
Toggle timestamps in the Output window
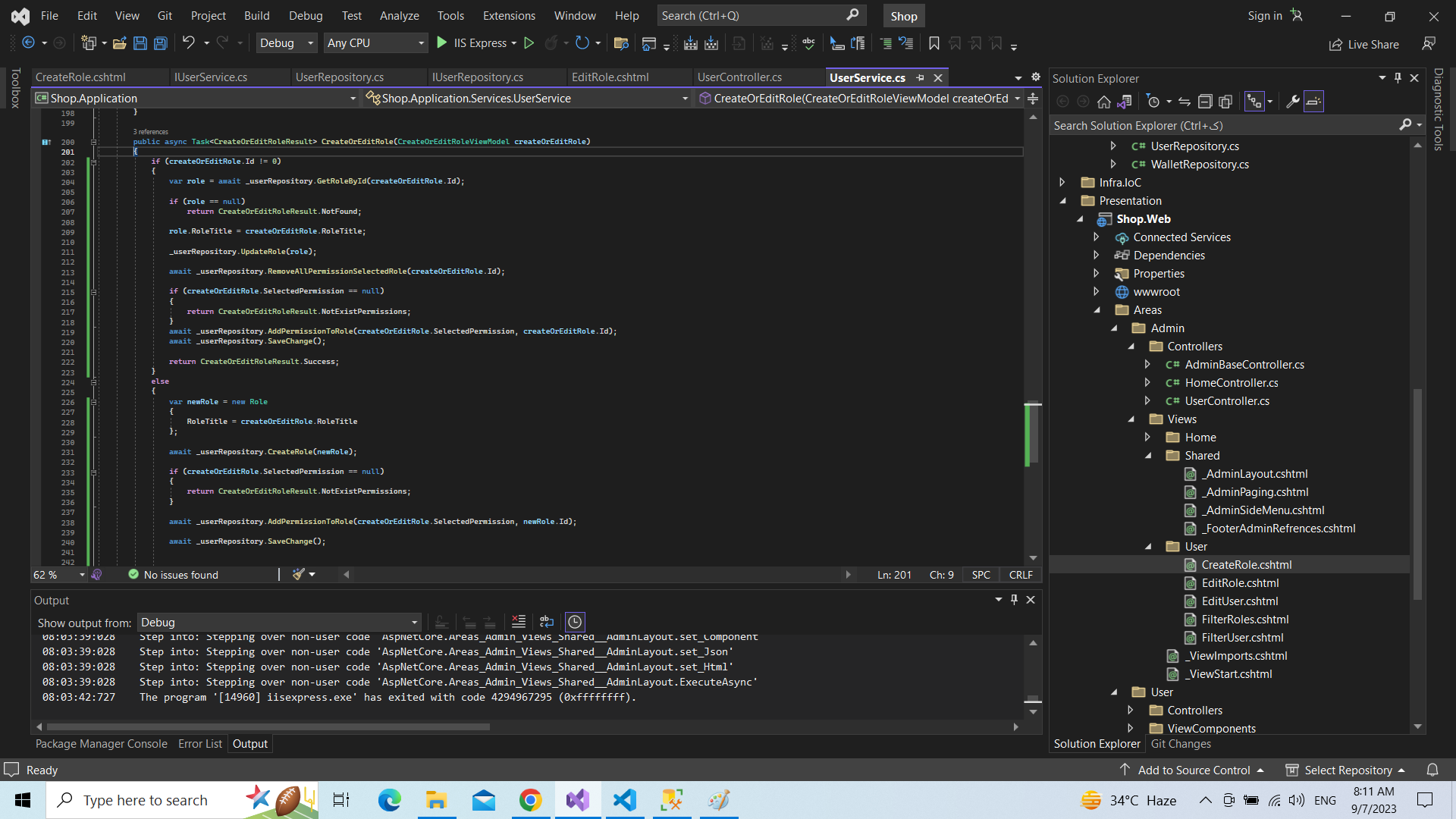576,622
